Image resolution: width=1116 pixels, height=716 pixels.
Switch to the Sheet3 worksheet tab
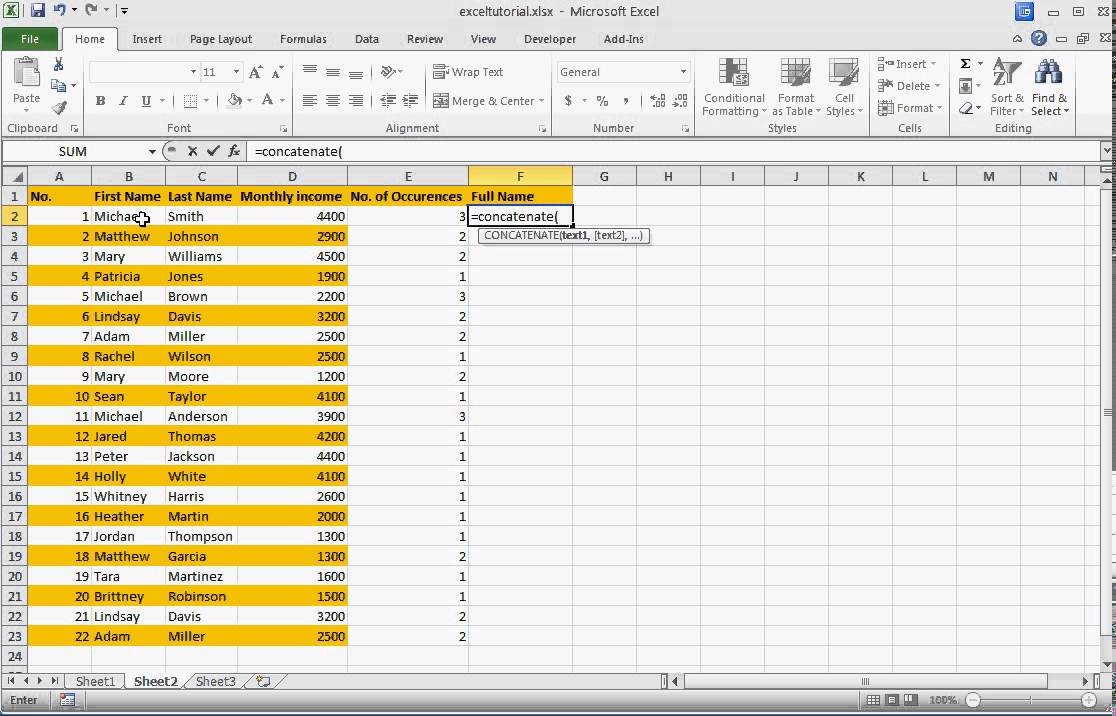215,681
